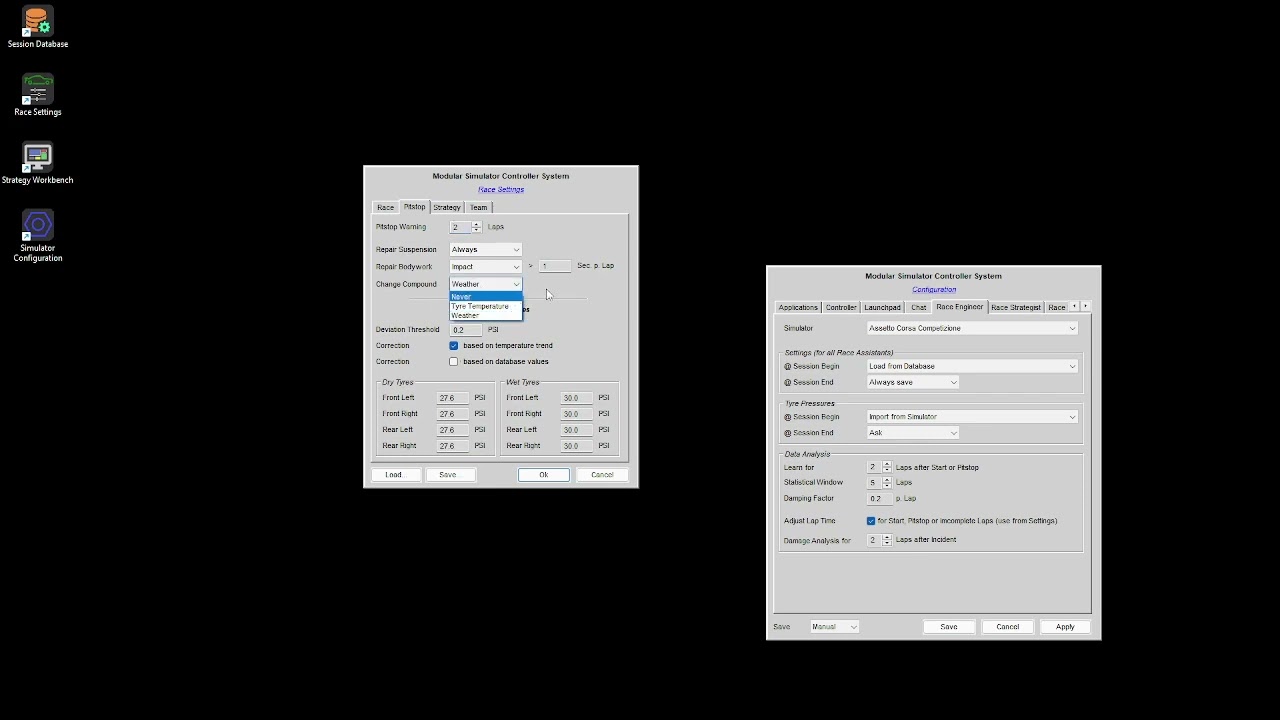Image resolution: width=1280 pixels, height=720 pixels.
Task: Click the Change Compound combo box
Action: pyautogui.click(x=485, y=284)
